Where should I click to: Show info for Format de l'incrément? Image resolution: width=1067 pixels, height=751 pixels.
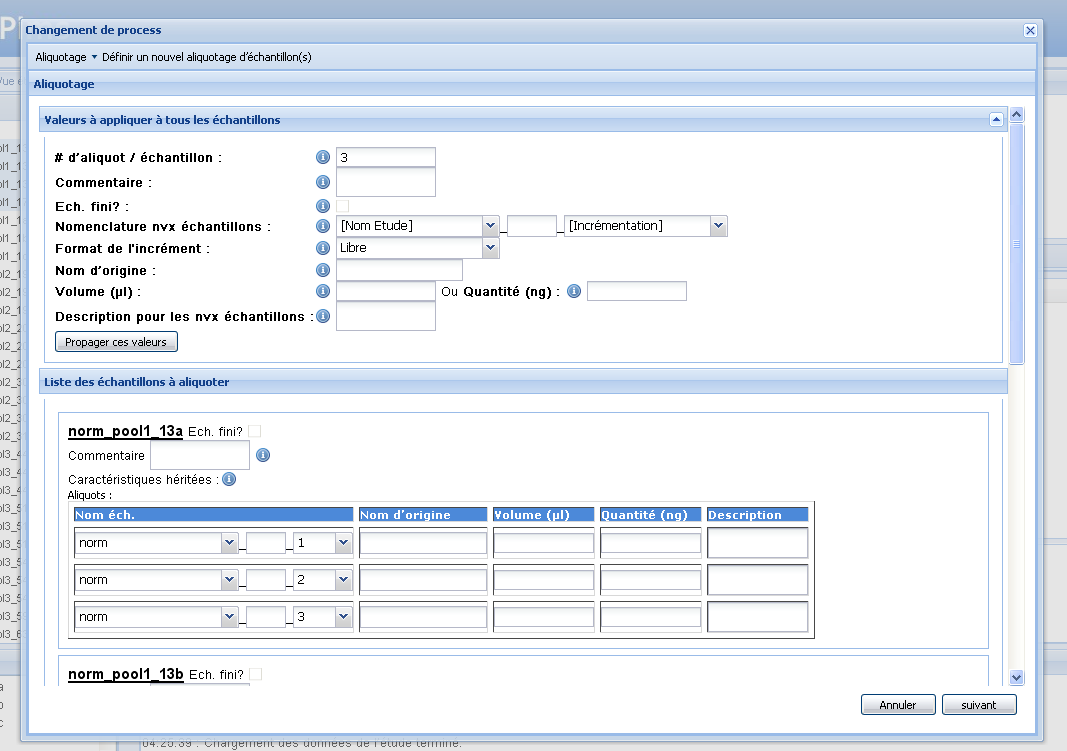coord(323,248)
